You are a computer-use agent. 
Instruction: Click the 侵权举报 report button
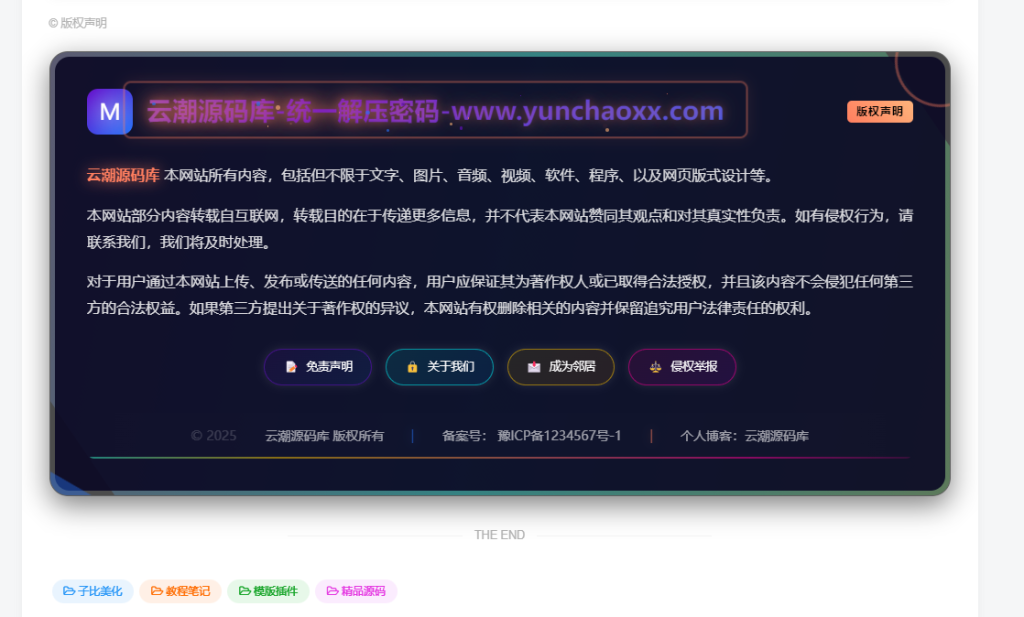[x=682, y=367]
